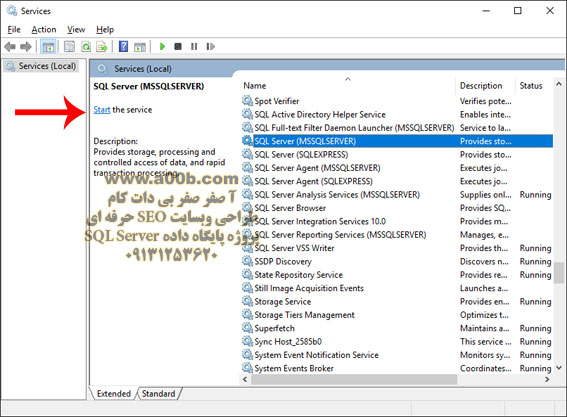Click the Export List toolbar icon
567x417 pixels.
[102, 47]
